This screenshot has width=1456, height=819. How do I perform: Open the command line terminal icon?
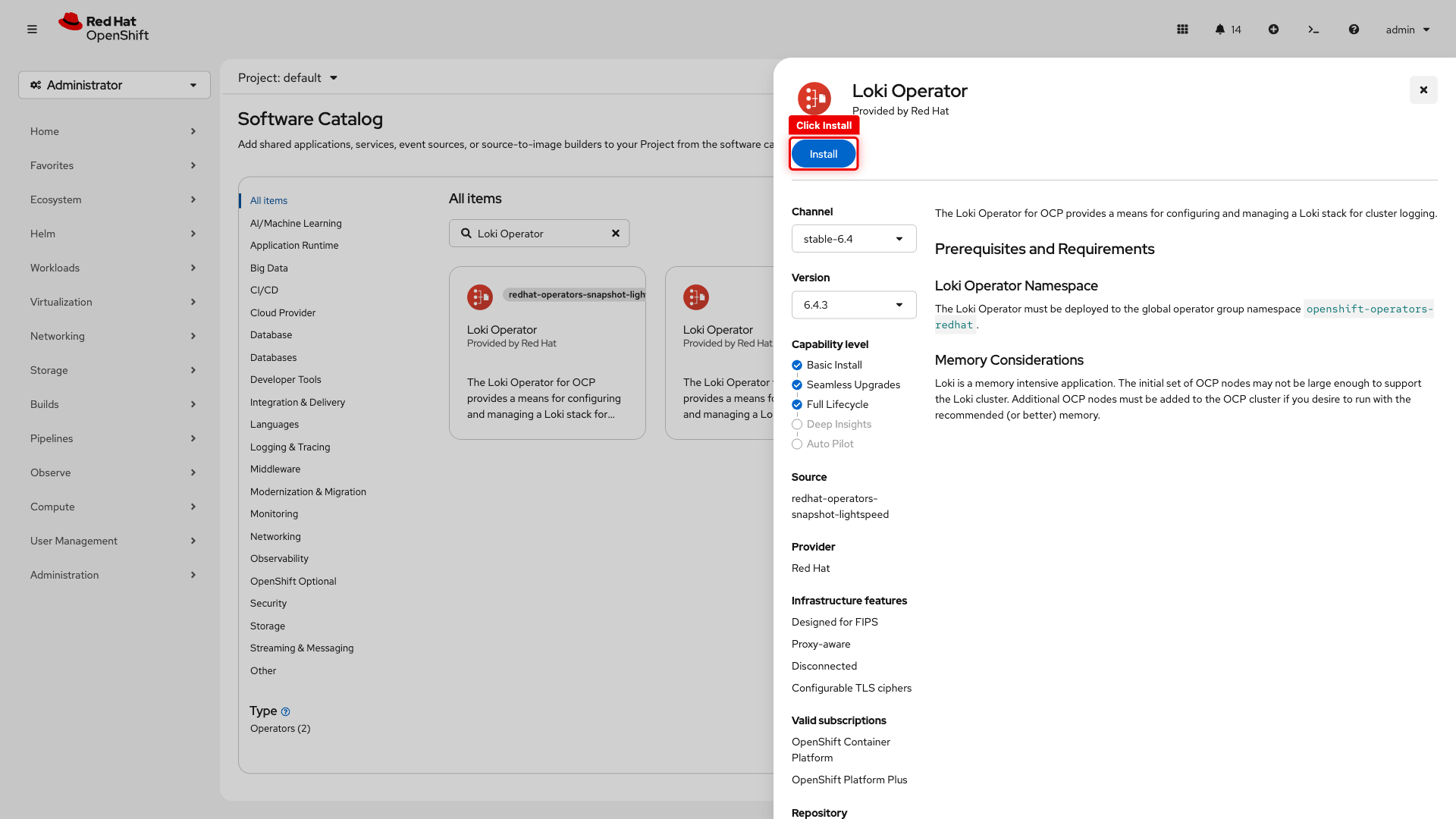click(x=1313, y=30)
